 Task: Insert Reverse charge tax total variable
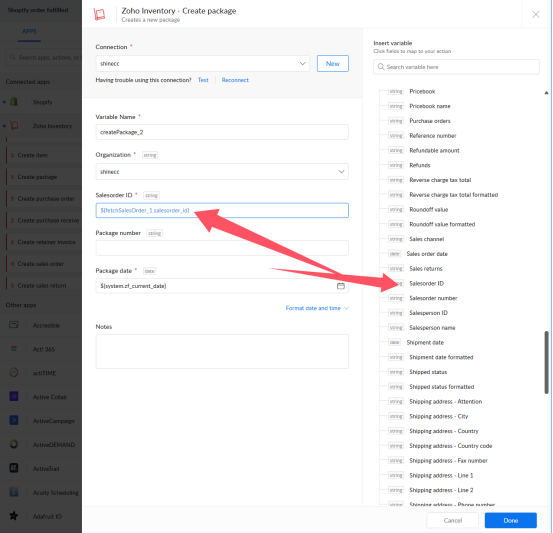[x=440, y=180]
